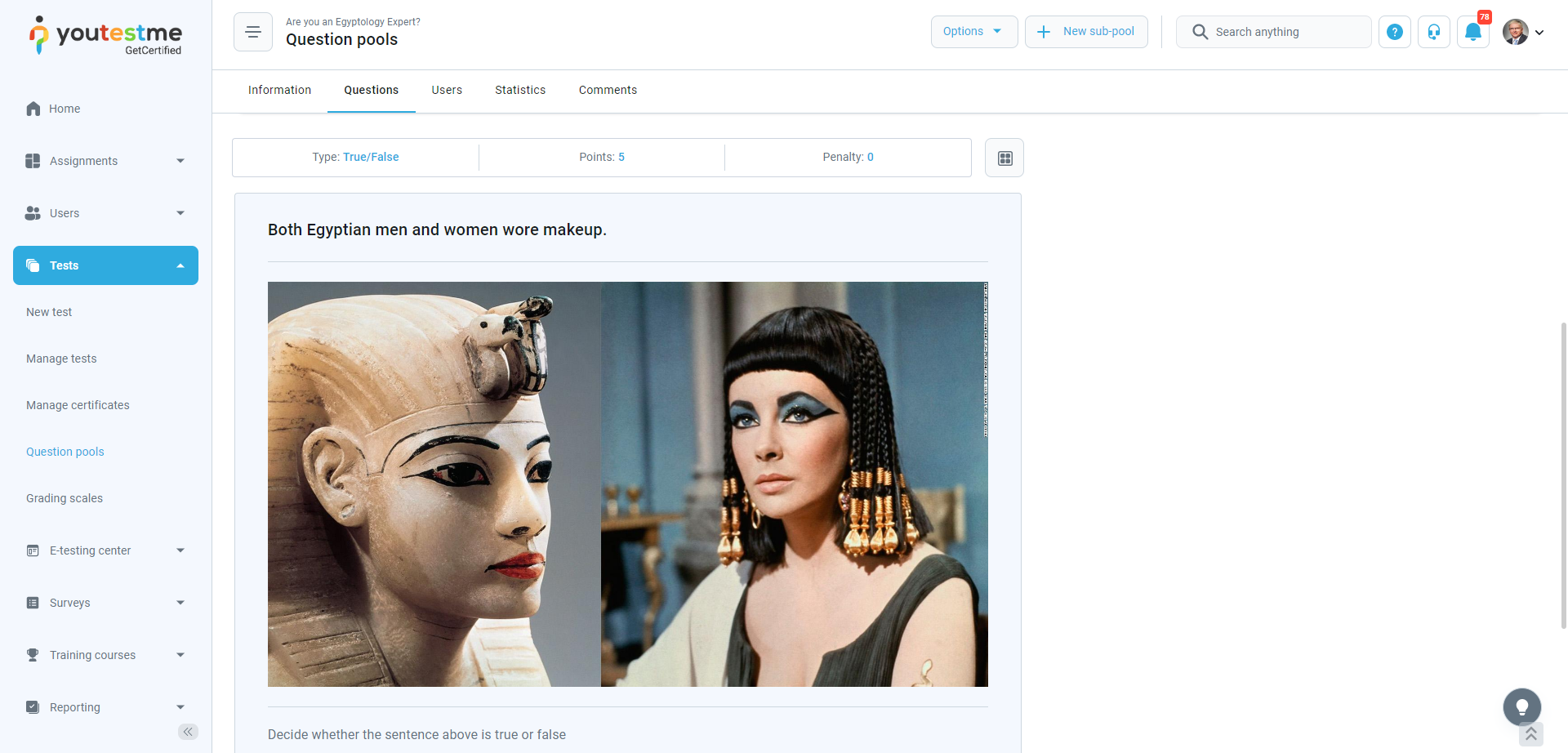Click the Egyptian makeup question image
This screenshot has width=1568, height=753.
[628, 484]
